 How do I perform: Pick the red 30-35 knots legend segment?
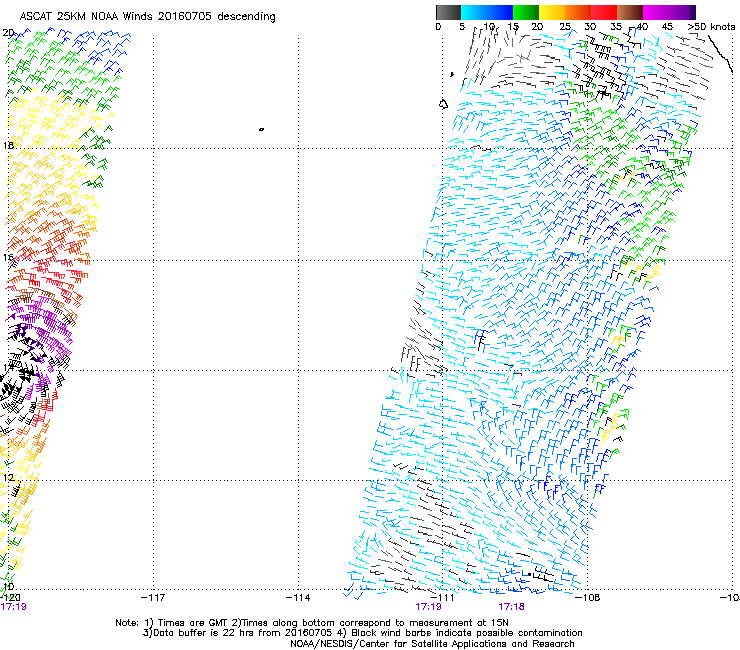[x=604, y=12]
